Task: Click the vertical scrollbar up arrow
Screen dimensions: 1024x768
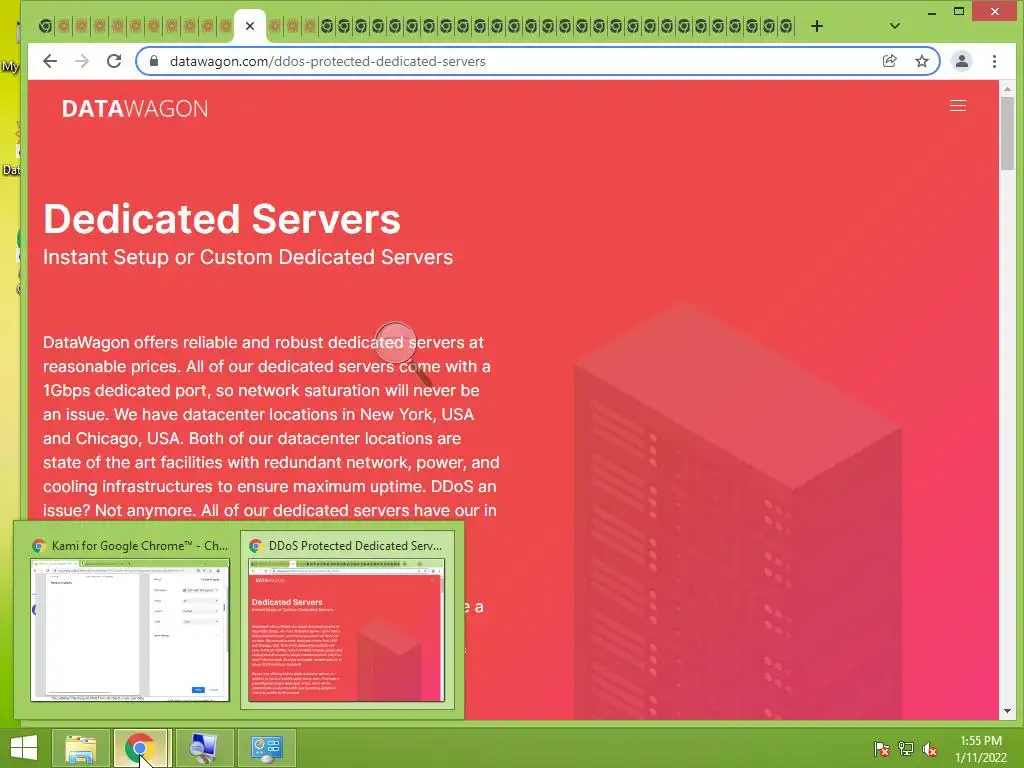Action: (1007, 88)
